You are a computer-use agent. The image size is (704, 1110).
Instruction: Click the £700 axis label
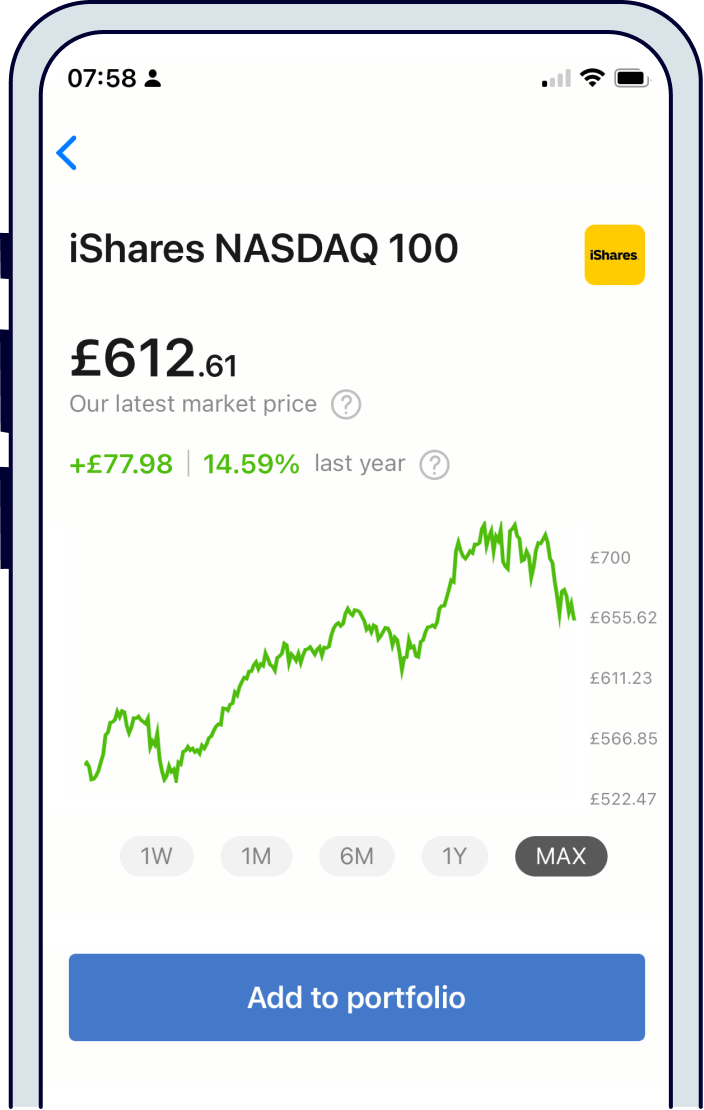(610, 558)
